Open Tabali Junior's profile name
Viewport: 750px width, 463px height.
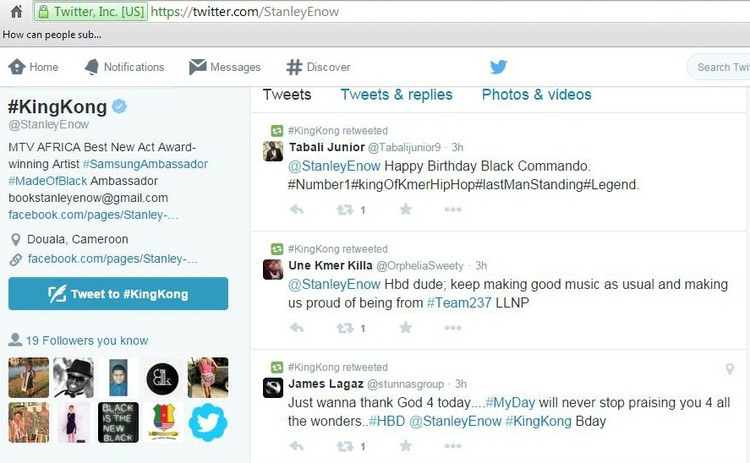coord(327,147)
